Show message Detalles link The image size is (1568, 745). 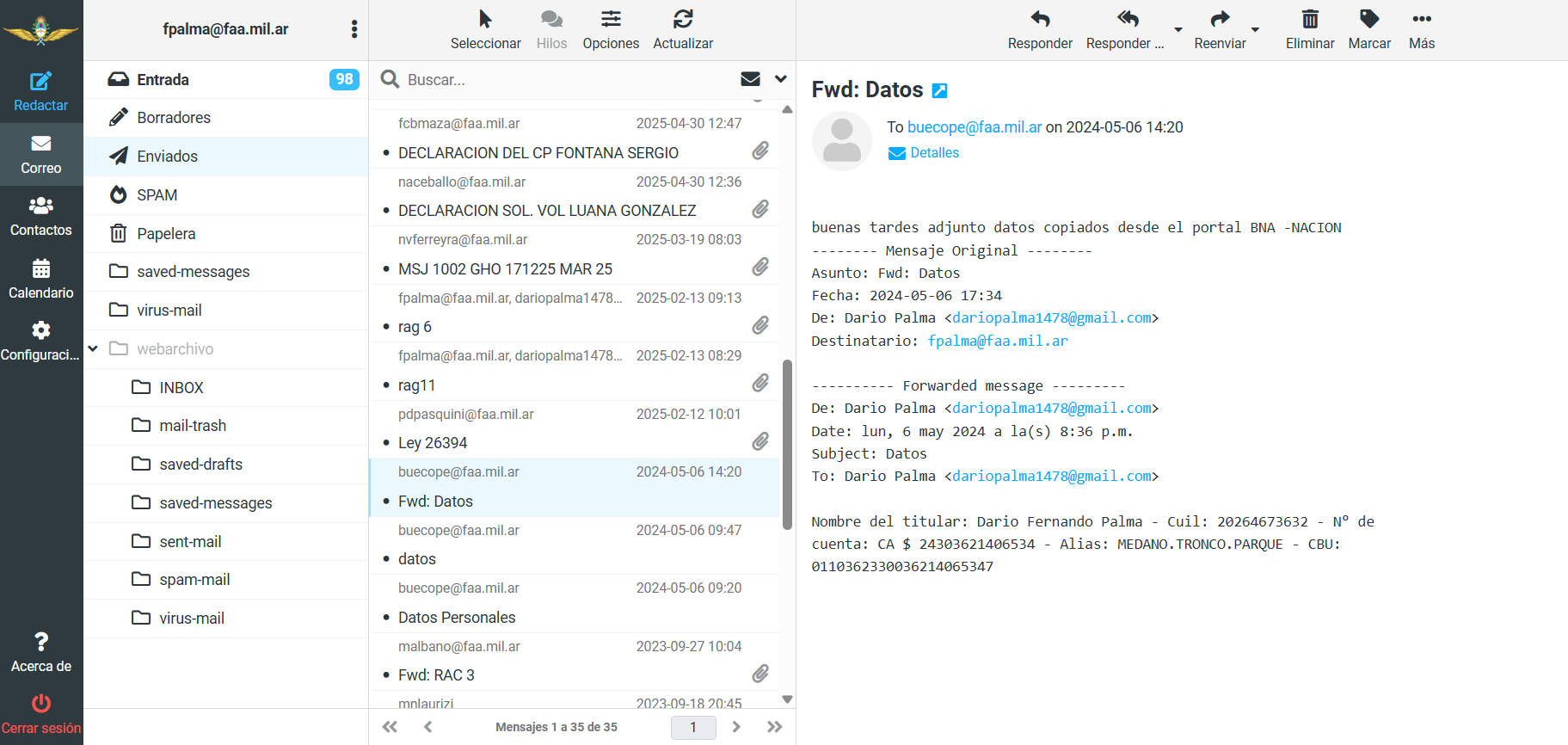point(934,153)
